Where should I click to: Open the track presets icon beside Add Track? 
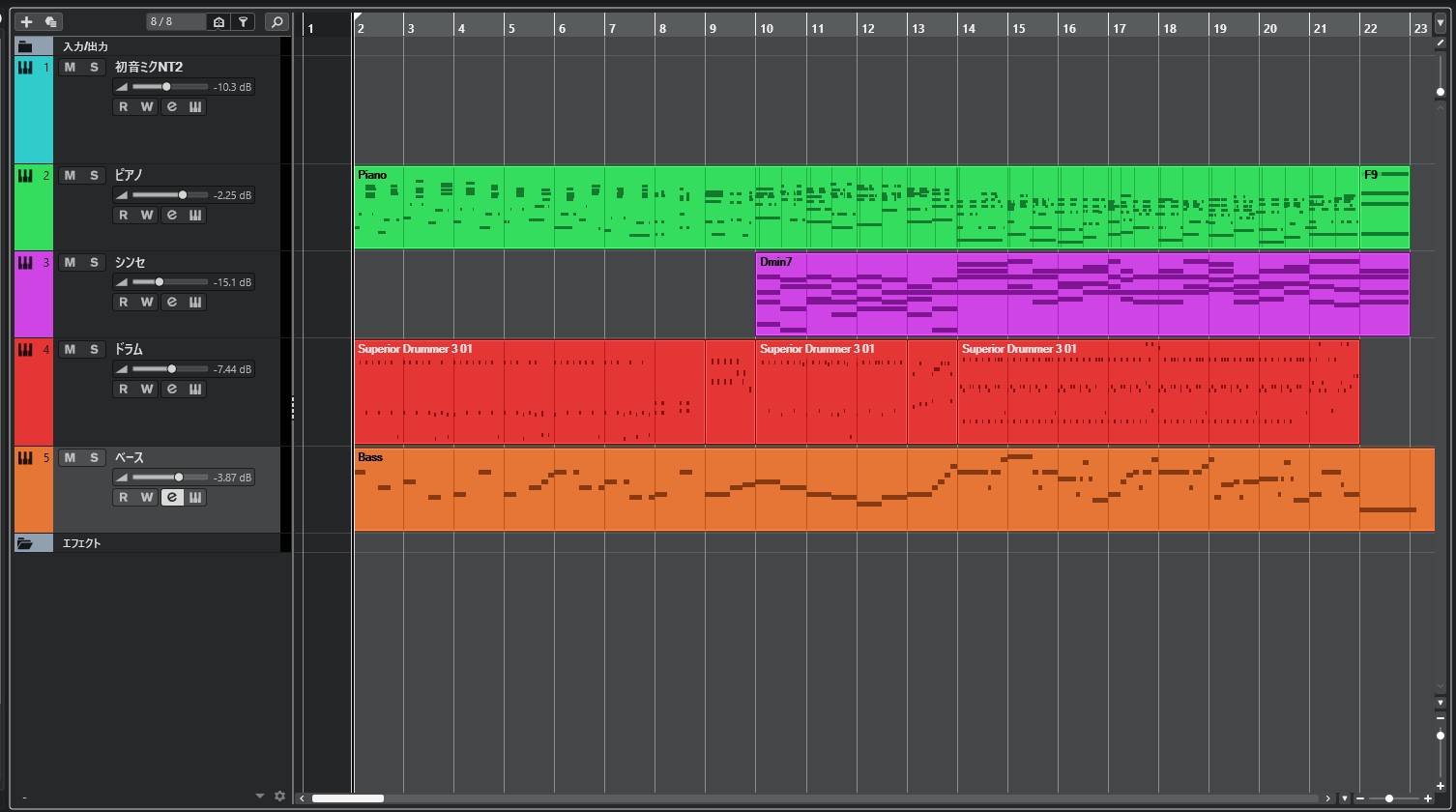coord(51,21)
